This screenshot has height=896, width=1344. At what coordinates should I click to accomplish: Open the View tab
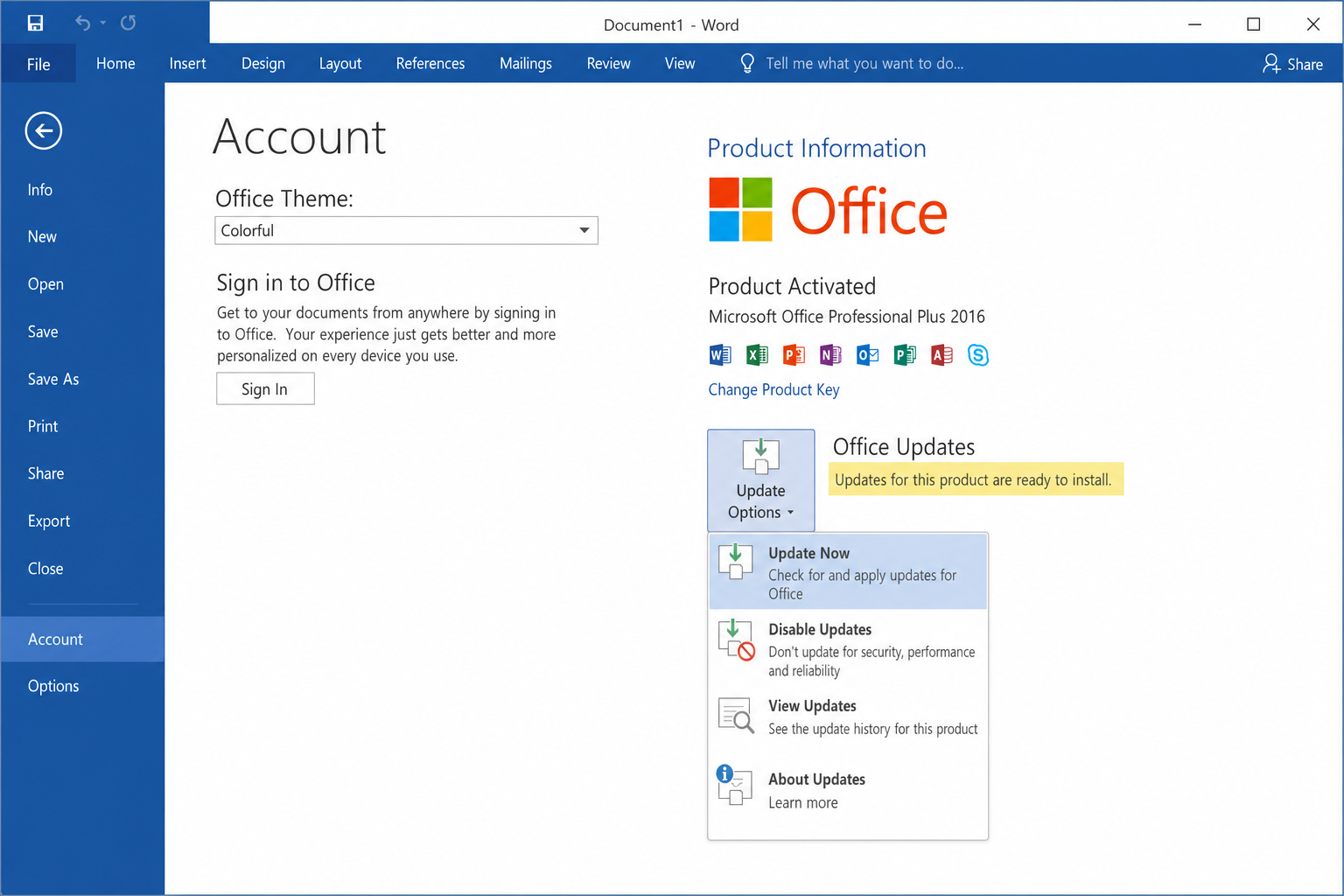pyautogui.click(x=680, y=64)
